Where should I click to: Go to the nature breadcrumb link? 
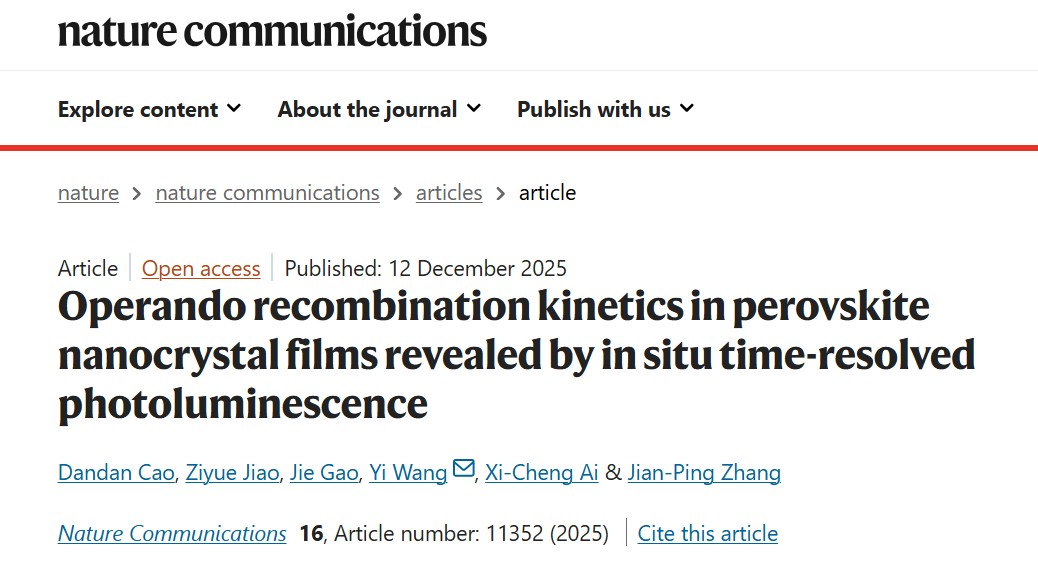pos(88,193)
